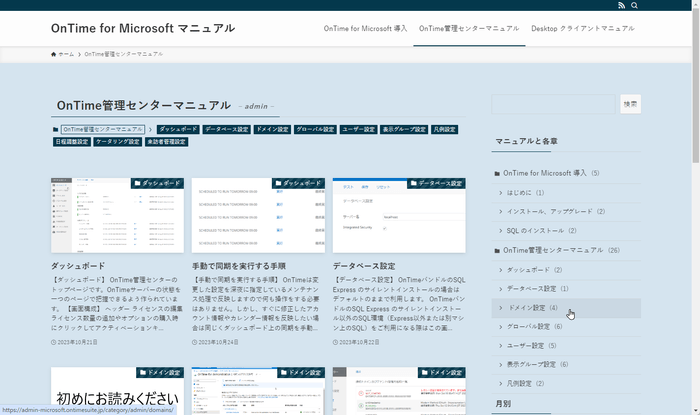
Task: Open the RSS feed icon
Action: tap(621, 5)
